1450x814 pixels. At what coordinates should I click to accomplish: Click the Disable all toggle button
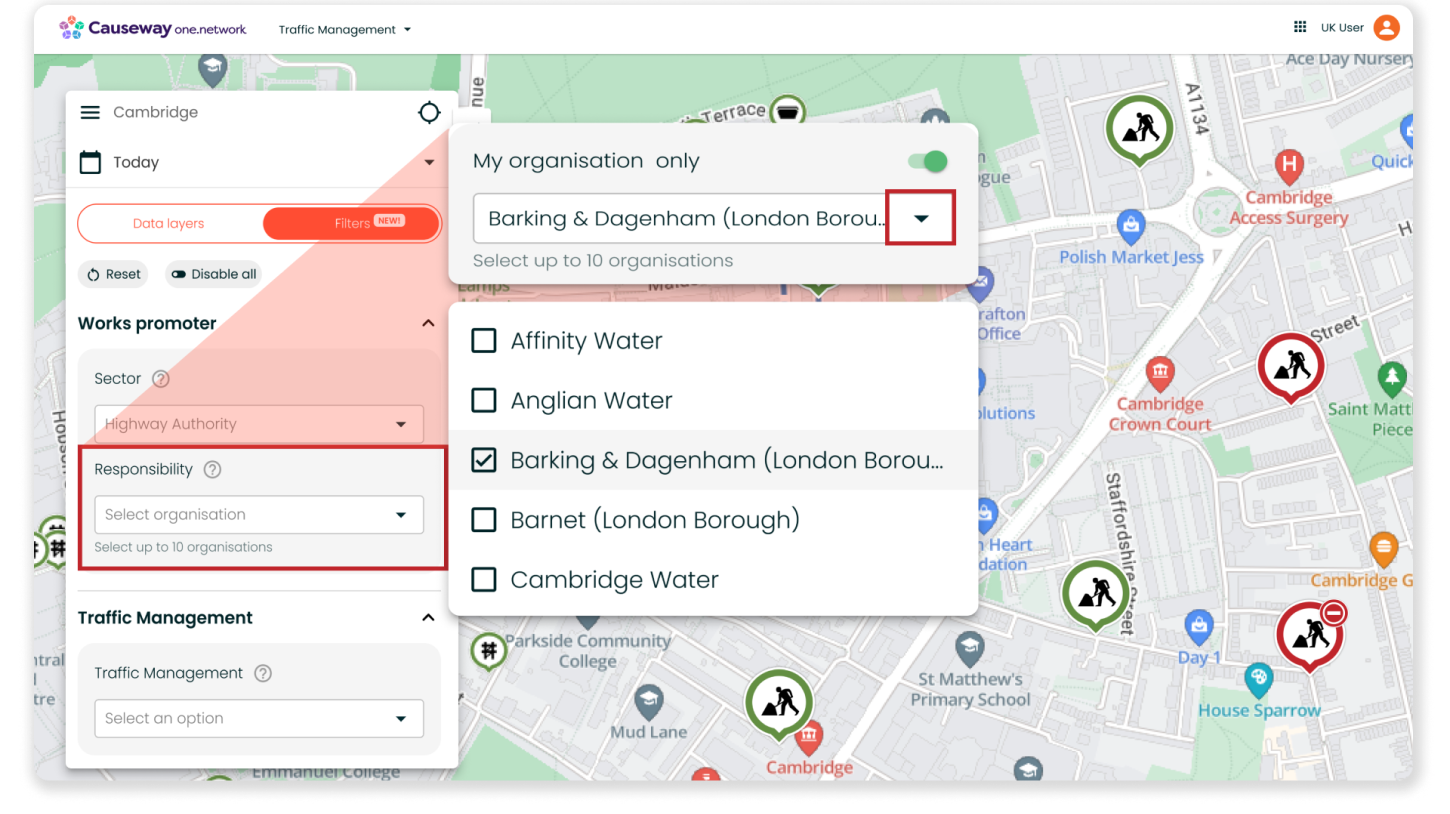[x=213, y=274]
